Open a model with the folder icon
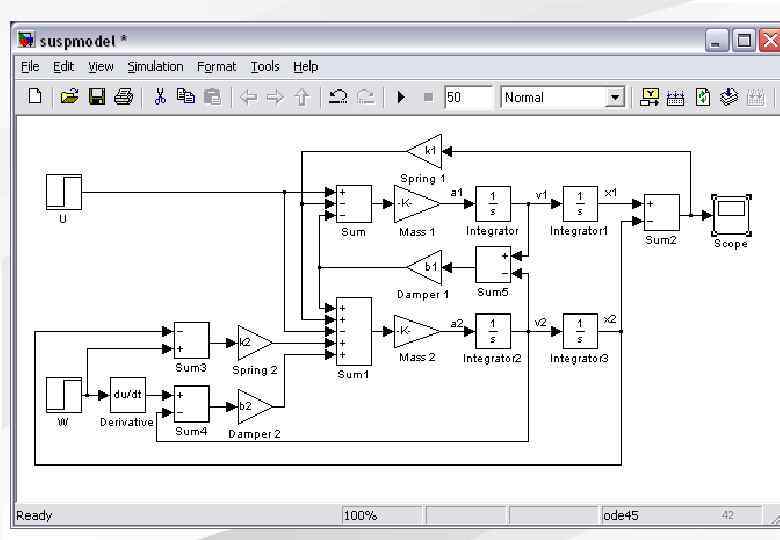This screenshot has width=780, height=540. pos(69,96)
